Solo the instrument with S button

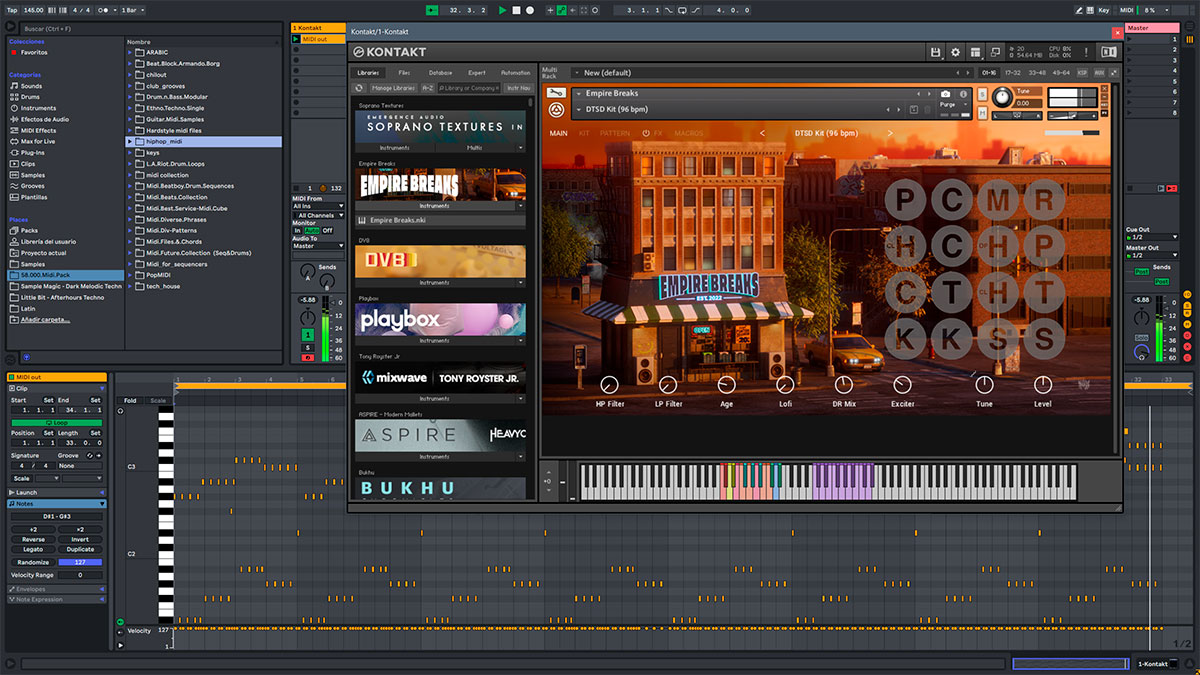(x=983, y=94)
